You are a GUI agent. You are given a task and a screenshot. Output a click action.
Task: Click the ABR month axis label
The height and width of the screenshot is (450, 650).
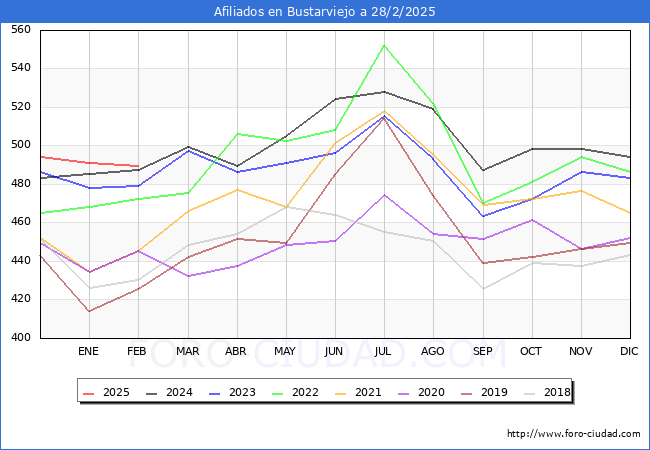(x=236, y=351)
